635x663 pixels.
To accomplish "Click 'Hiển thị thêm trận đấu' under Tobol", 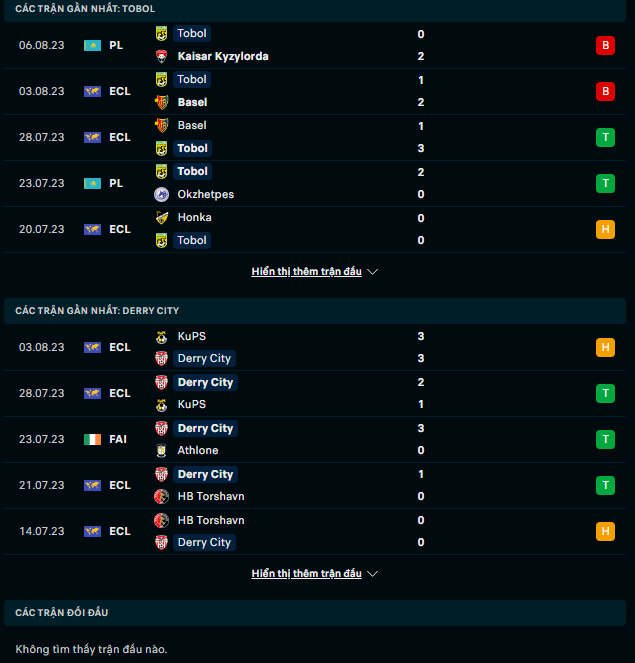I will tap(306, 271).
